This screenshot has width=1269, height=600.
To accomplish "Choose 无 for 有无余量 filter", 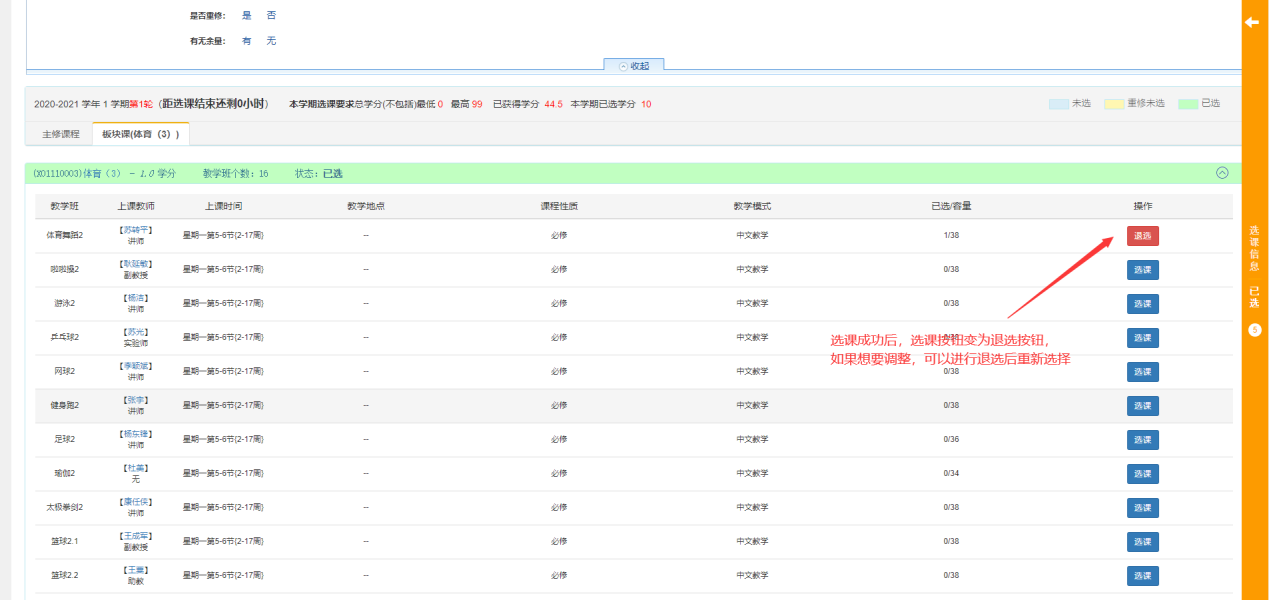I will coord(271,41).
